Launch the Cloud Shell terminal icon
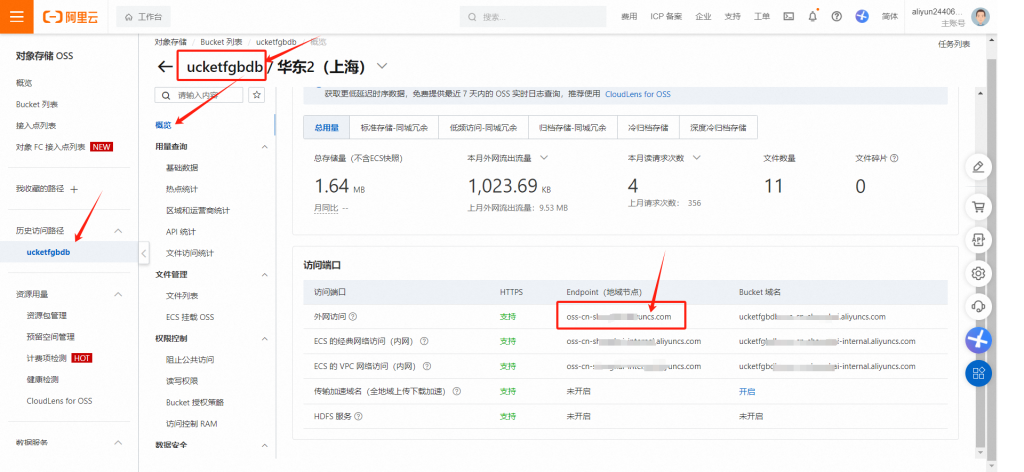Screen dimensions: 1024x472 pos(789,17)
